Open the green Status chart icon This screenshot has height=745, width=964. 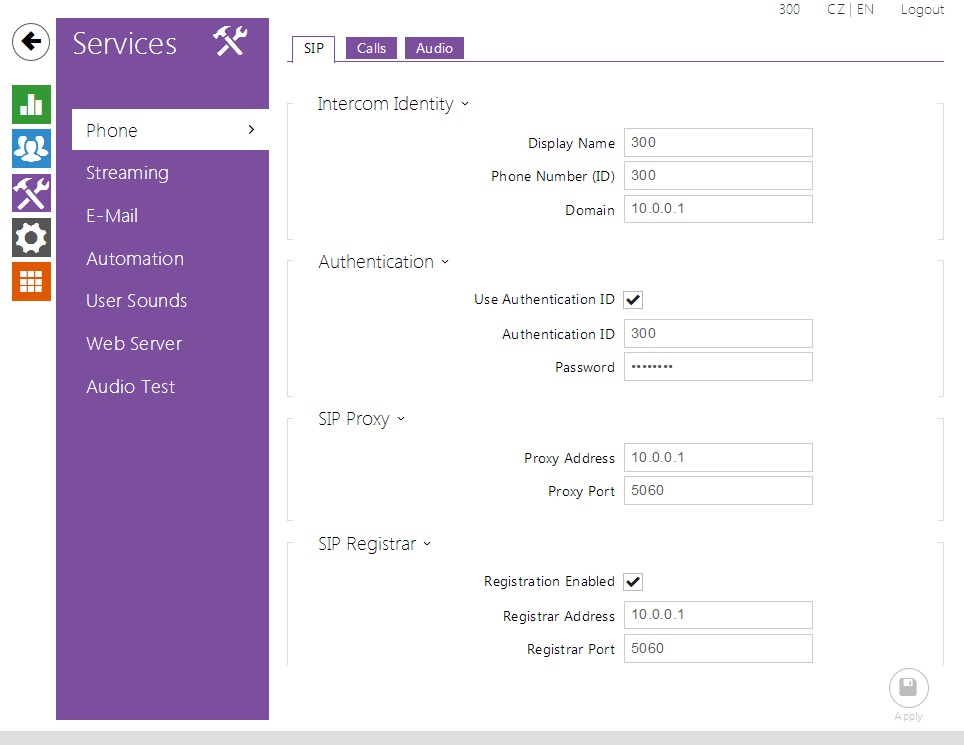(x=31, y=104)
